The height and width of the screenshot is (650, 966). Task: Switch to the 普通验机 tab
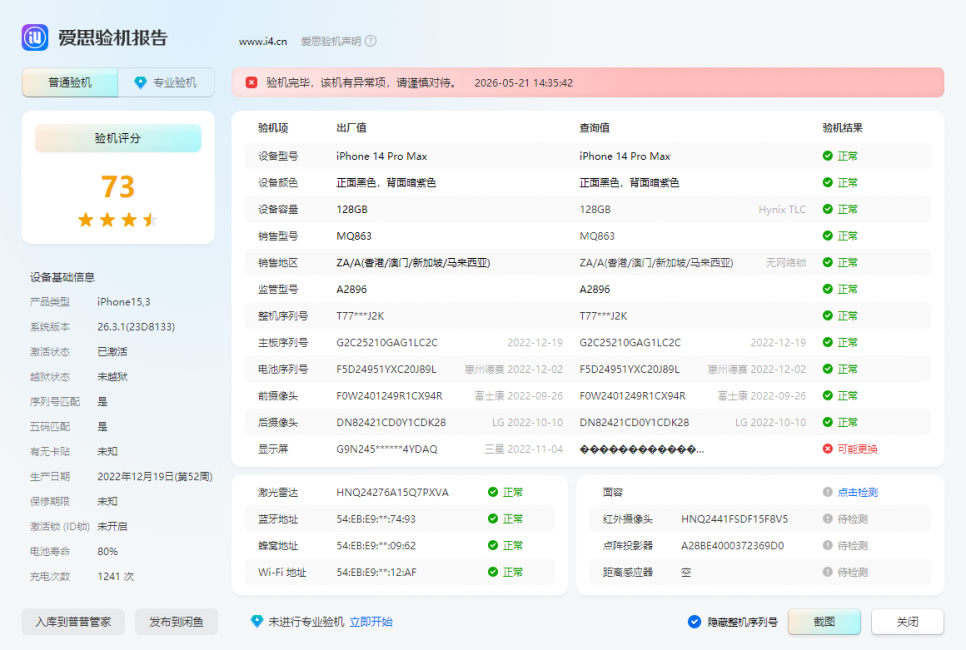70,83
